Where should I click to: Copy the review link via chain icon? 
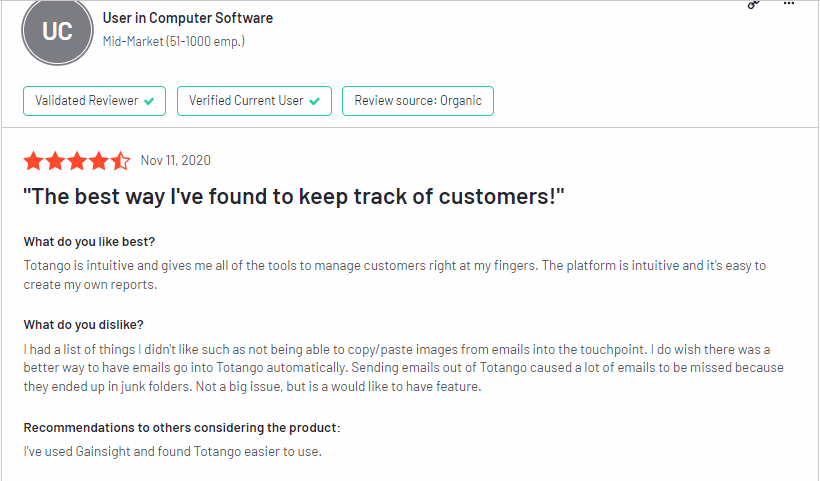[x=753, y=4]
